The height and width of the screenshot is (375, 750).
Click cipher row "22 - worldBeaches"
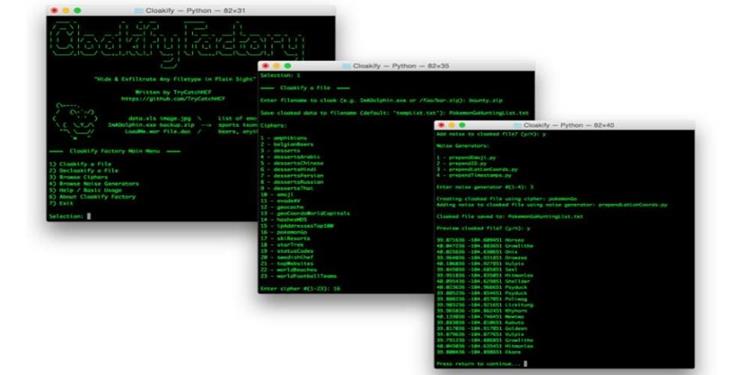(289, 270)
